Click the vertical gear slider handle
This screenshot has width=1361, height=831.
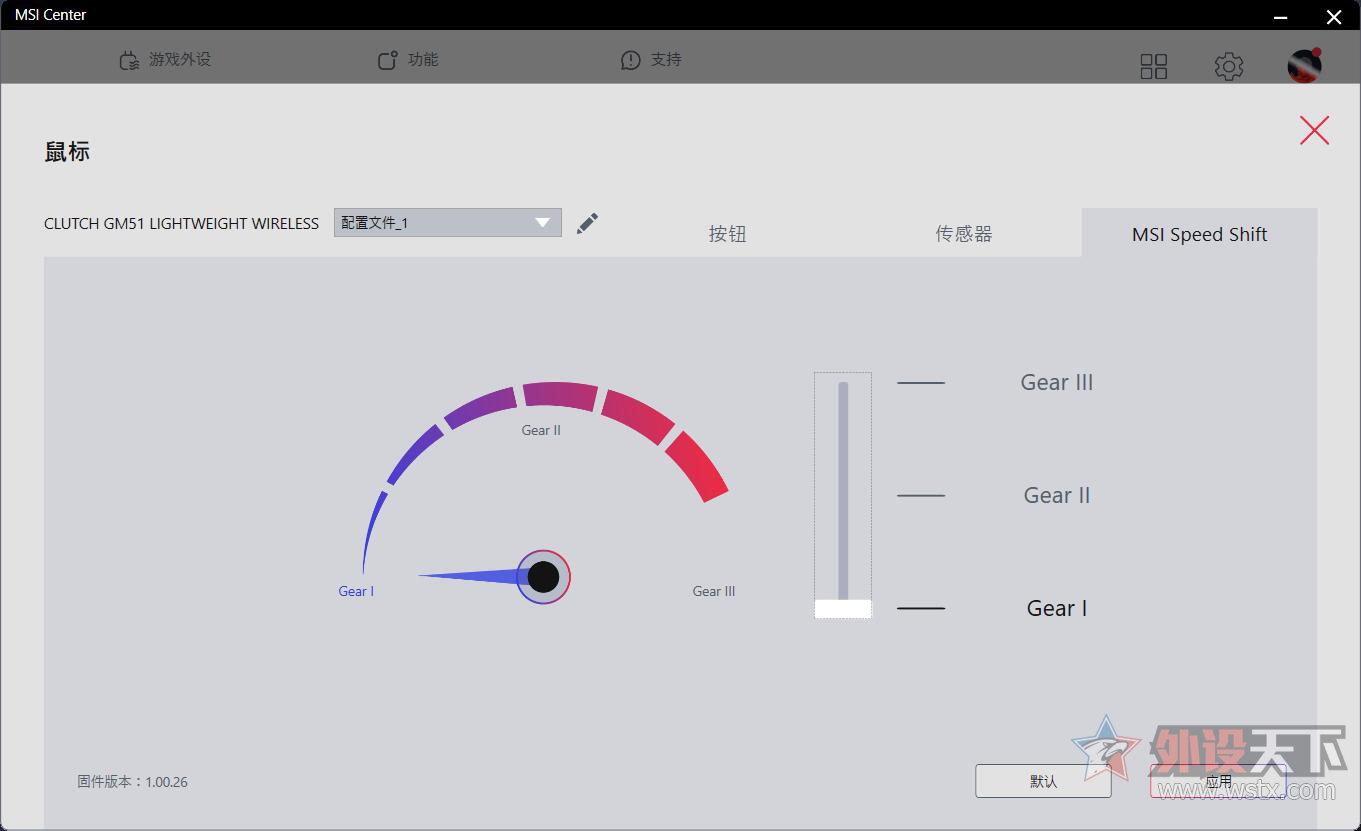pyautogui.click(x=843, y=608)
